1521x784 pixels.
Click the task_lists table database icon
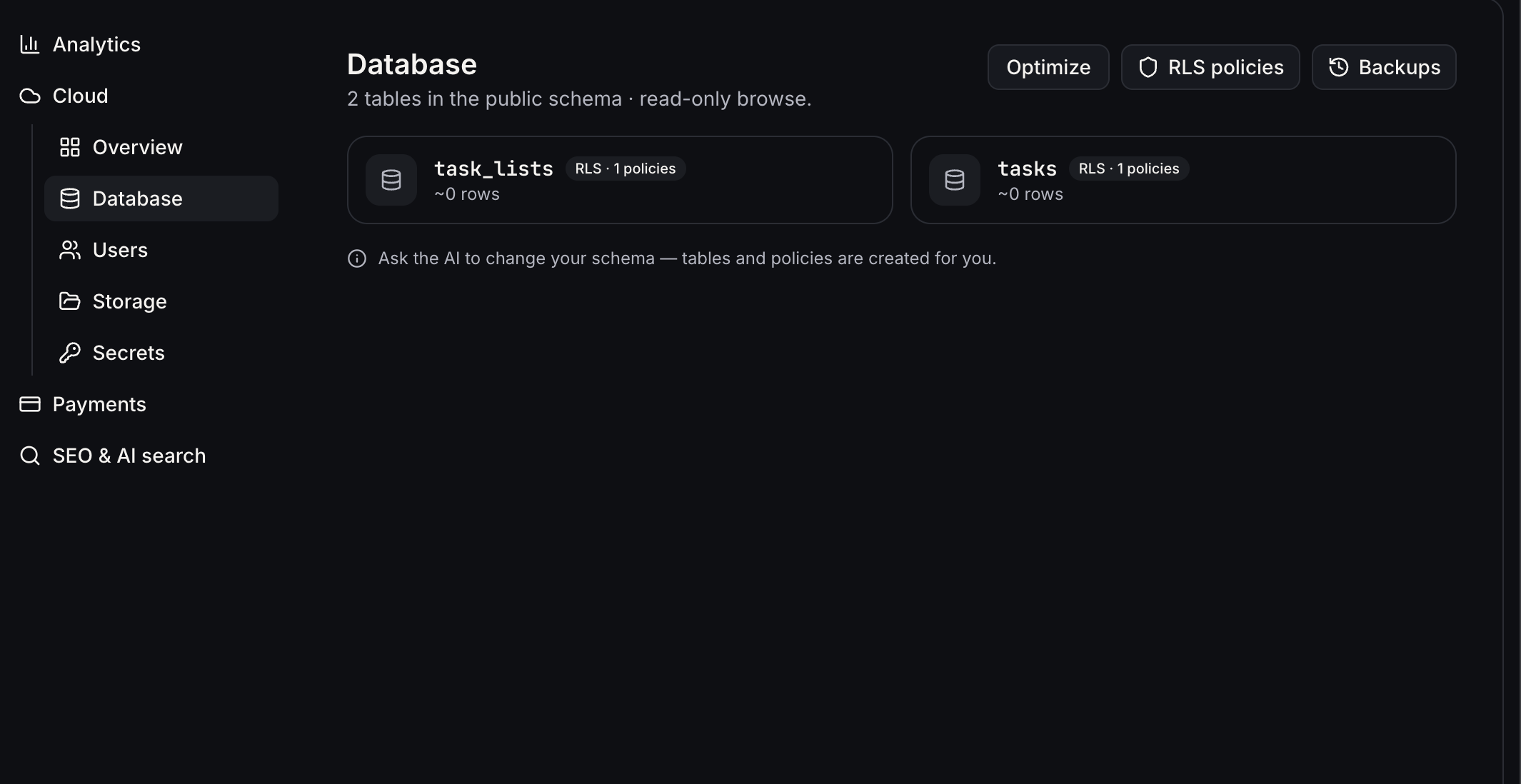pyautogui.click(x=391, y=180)
